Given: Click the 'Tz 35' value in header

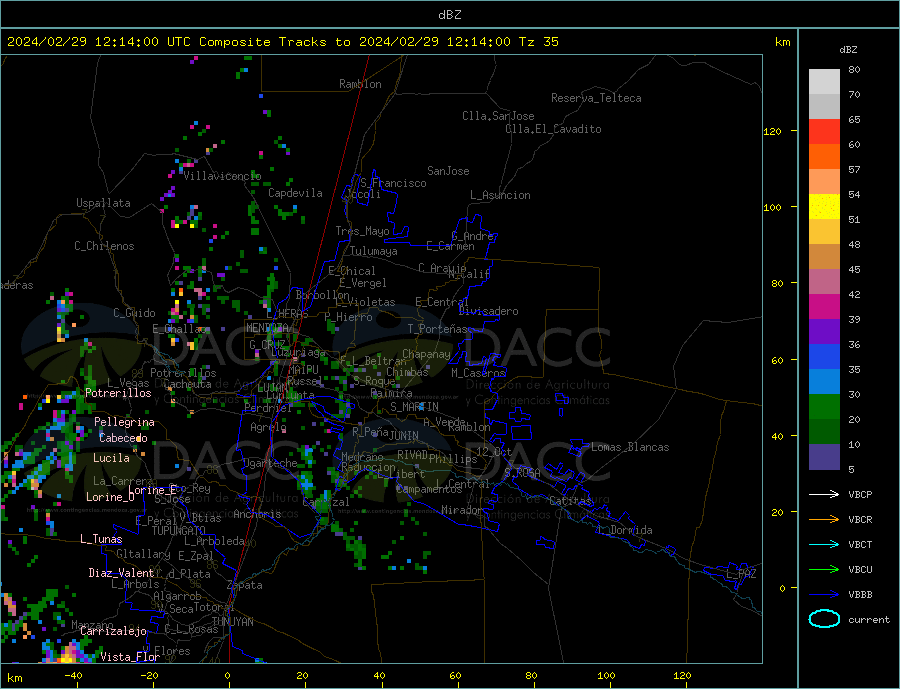Looking at the screenshot, I should [x=538, y=42].
